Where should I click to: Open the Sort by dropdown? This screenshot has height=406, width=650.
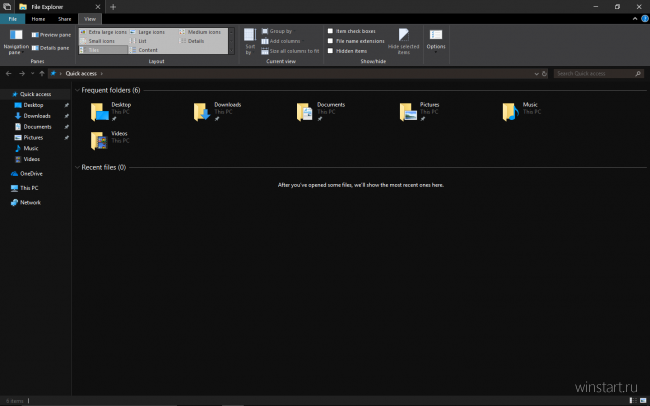(x=249, y=41)
